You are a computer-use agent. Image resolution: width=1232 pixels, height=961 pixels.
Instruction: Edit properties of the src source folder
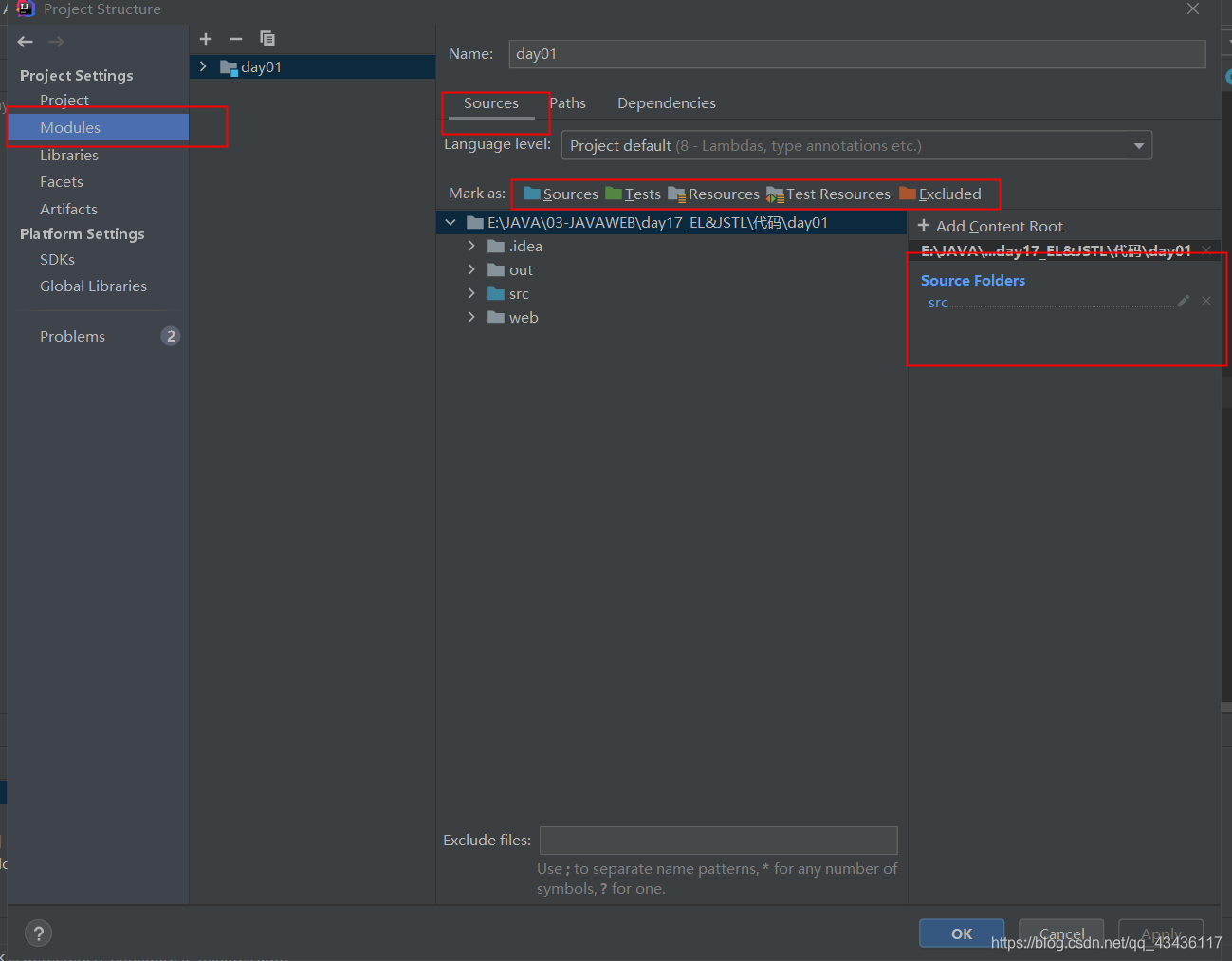1183,301
